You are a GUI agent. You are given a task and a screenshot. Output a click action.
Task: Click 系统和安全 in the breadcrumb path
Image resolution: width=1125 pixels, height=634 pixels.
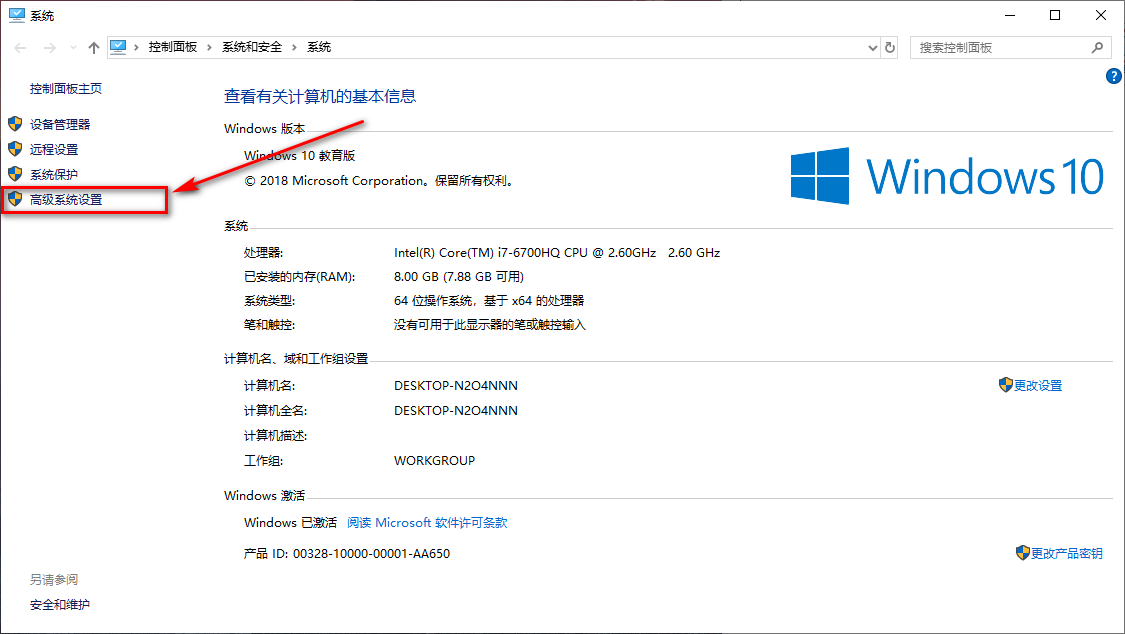[252, 47]
